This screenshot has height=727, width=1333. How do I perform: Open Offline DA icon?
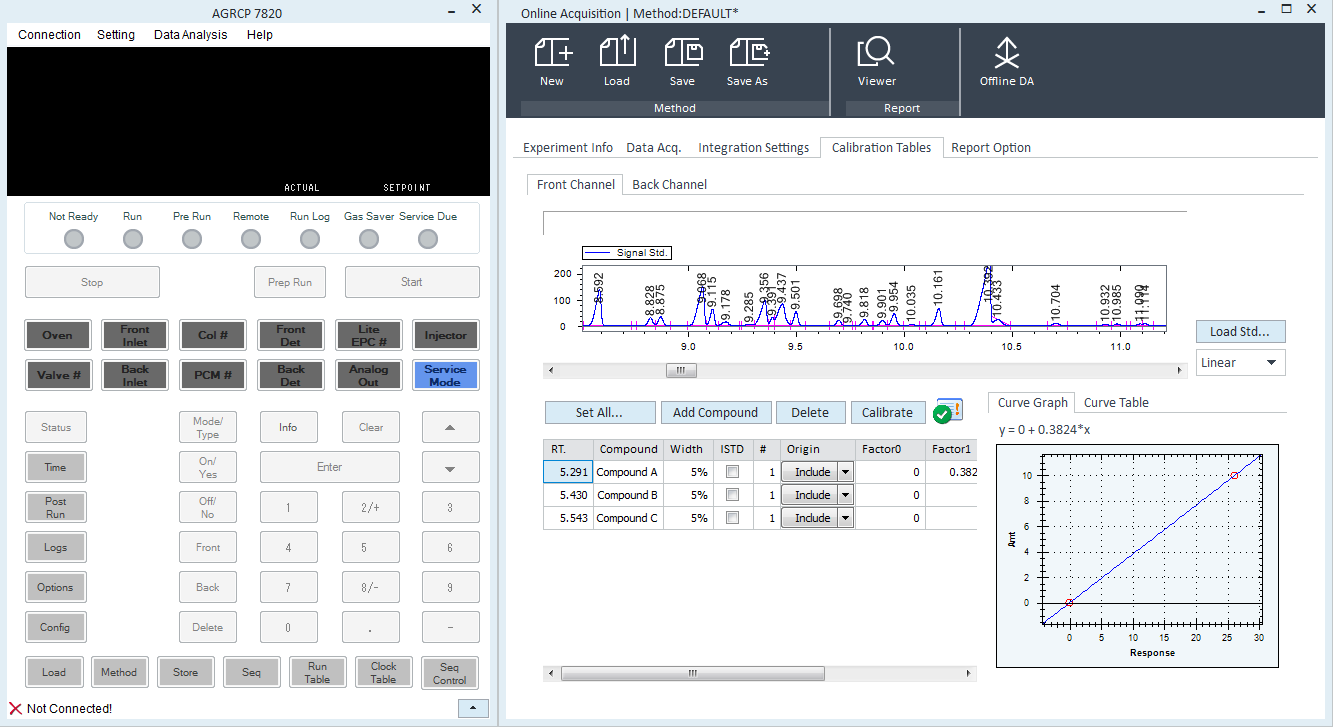point(1006,52)
